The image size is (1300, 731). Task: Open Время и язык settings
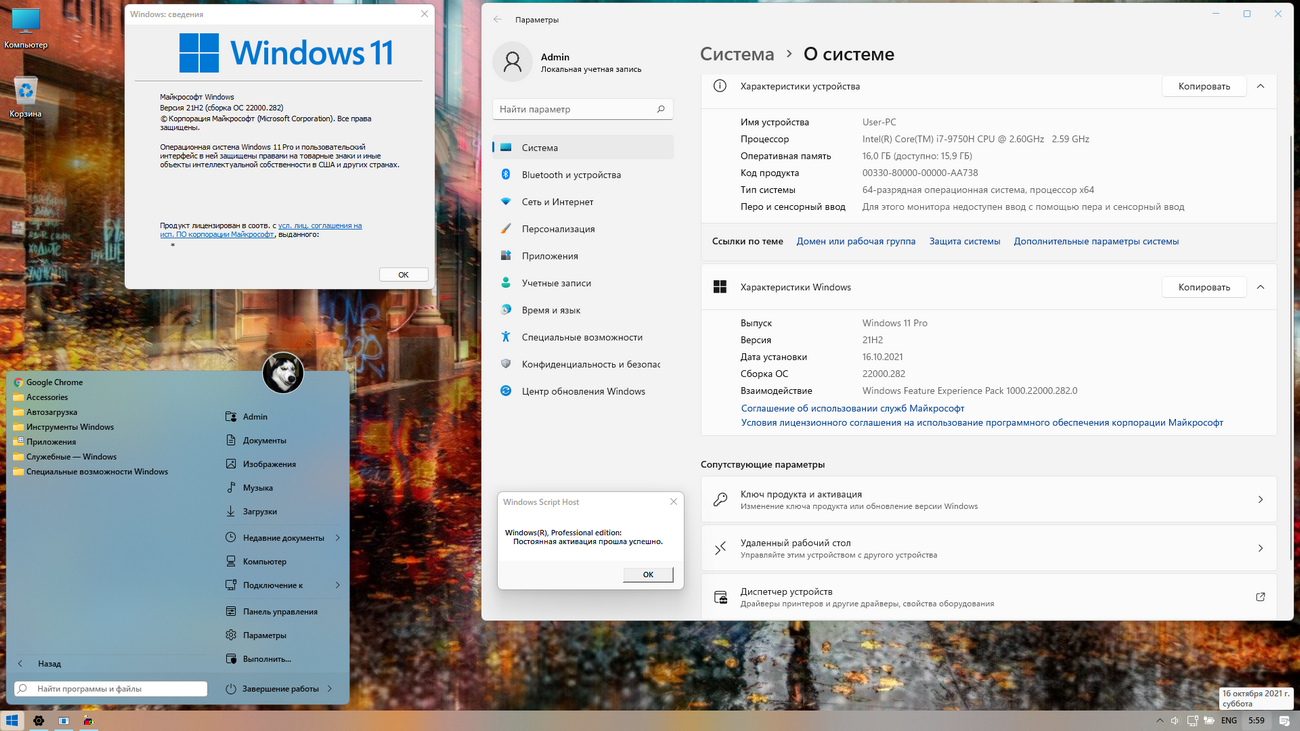[583, 310]
